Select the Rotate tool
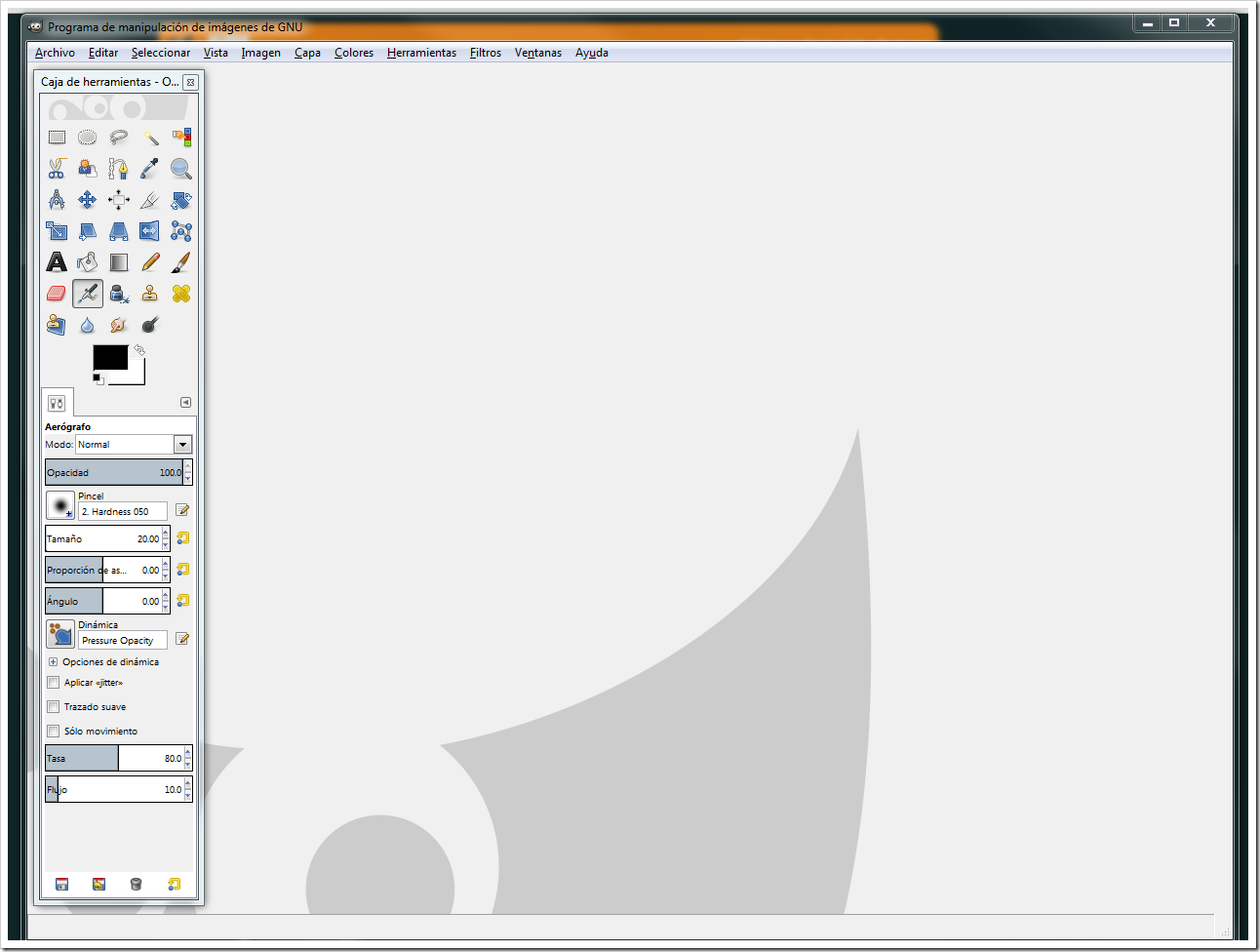This screenshot has height=952, width=1260. click(181, 200)
